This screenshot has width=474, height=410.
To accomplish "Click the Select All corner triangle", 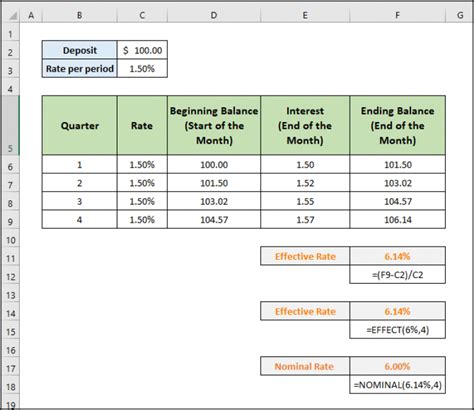I will click(11, 15).
